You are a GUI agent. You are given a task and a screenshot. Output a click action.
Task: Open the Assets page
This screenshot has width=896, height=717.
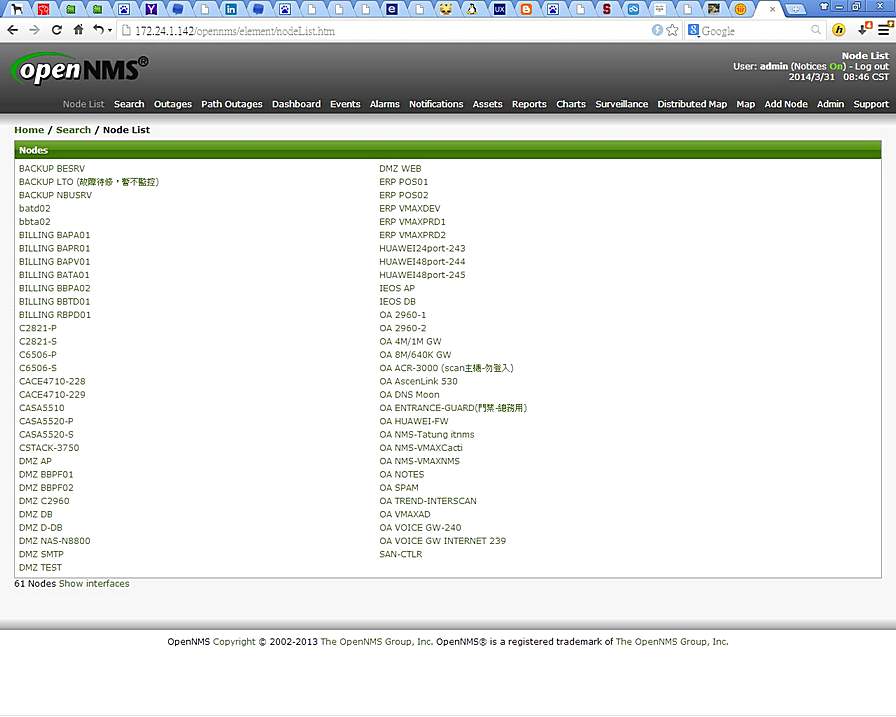tap(487, 104)
